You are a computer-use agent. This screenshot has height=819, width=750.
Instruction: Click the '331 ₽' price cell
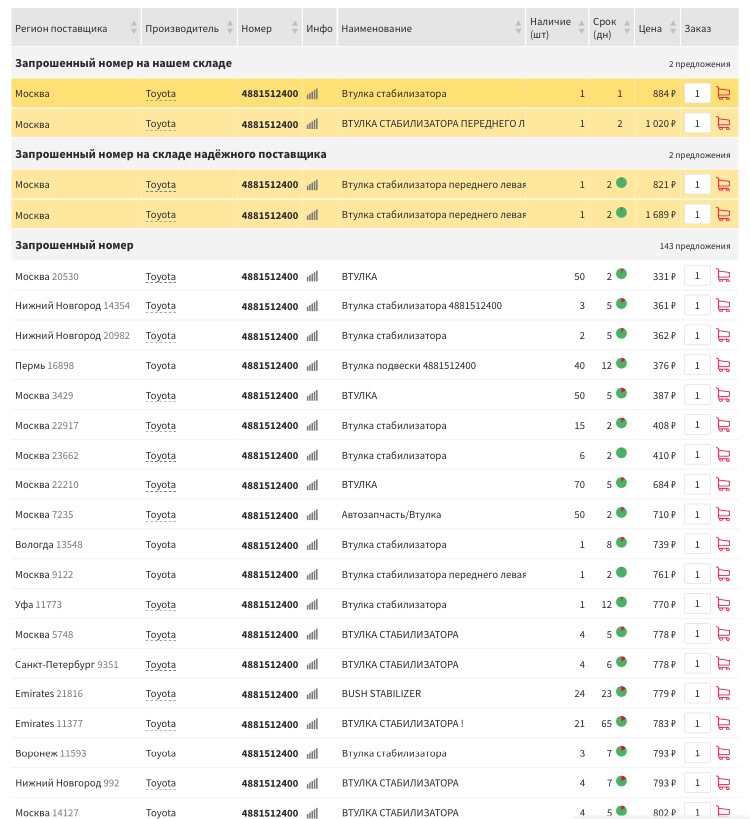(x=664, y=277)
